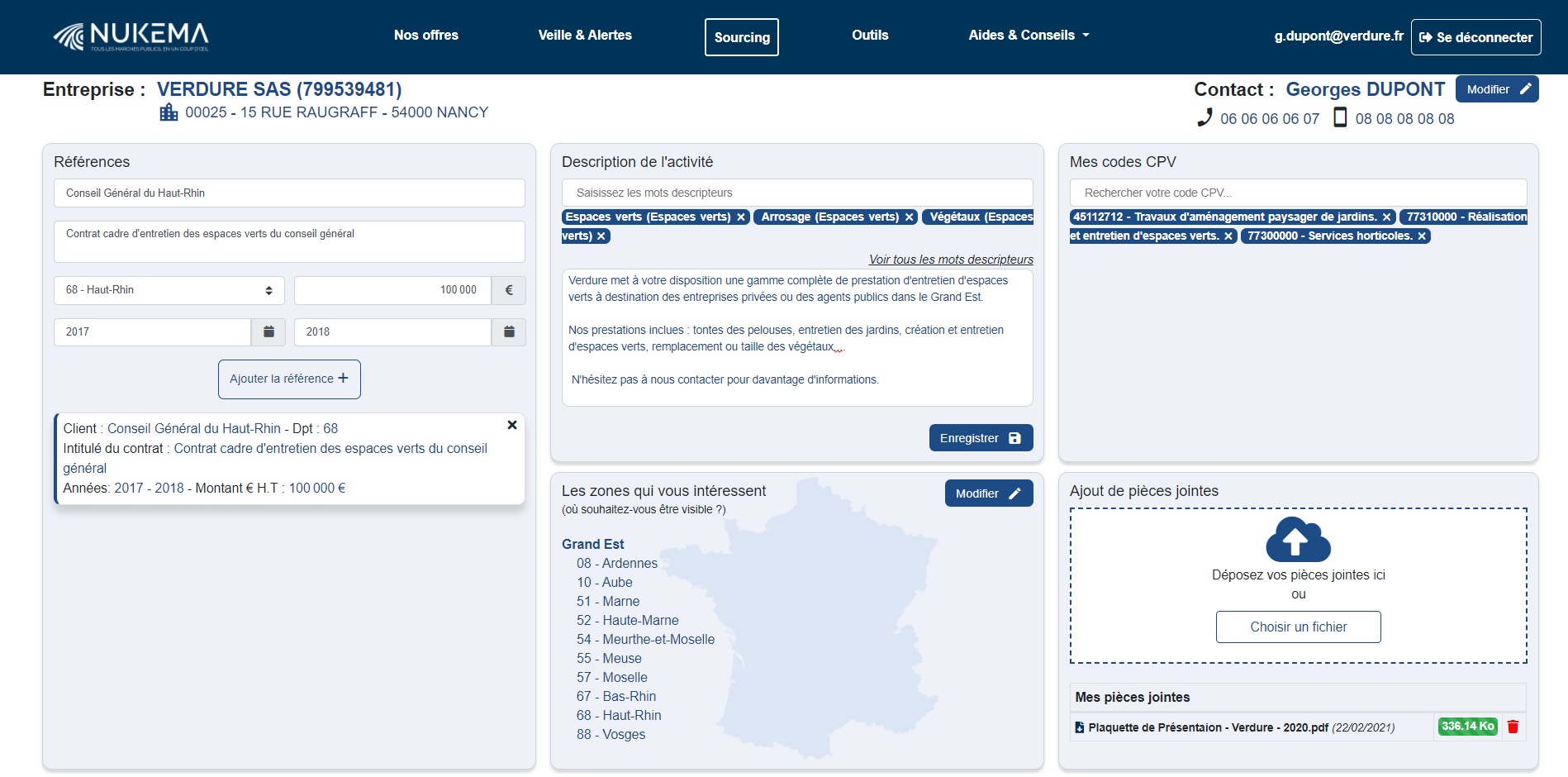Click the NUKEMA logo

pos(131,36)
